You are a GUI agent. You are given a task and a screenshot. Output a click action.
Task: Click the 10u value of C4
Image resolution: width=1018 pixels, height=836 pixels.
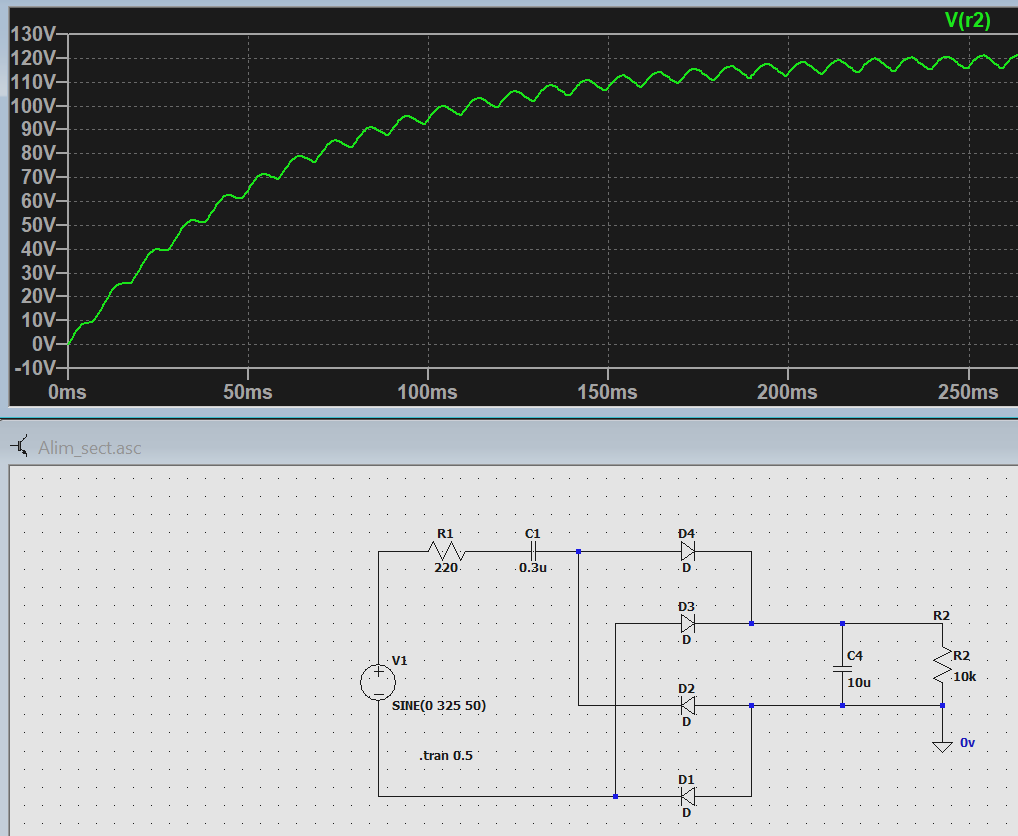[x=859, y=683]
